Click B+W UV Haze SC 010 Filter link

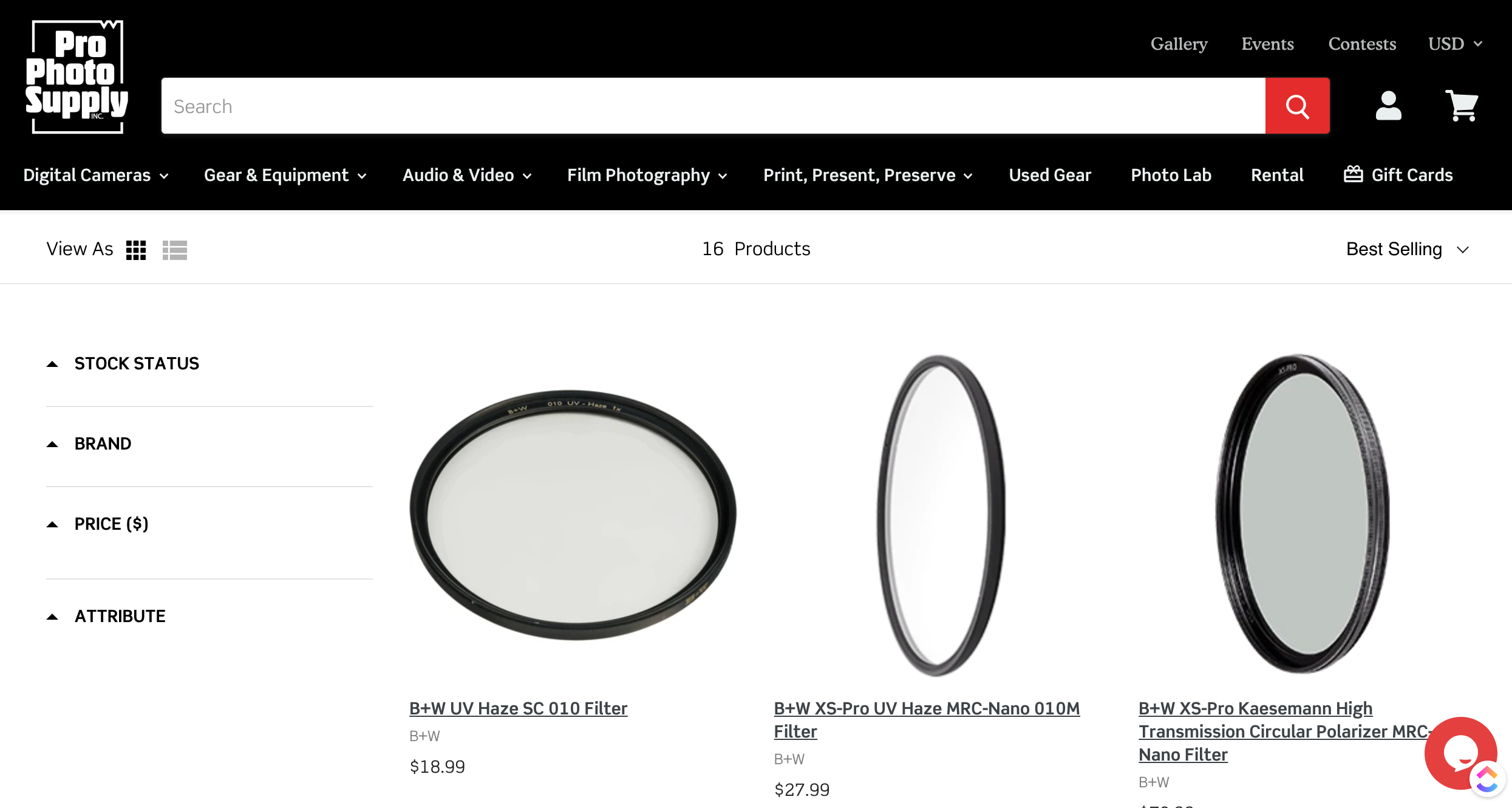click(x=518, y=708)
